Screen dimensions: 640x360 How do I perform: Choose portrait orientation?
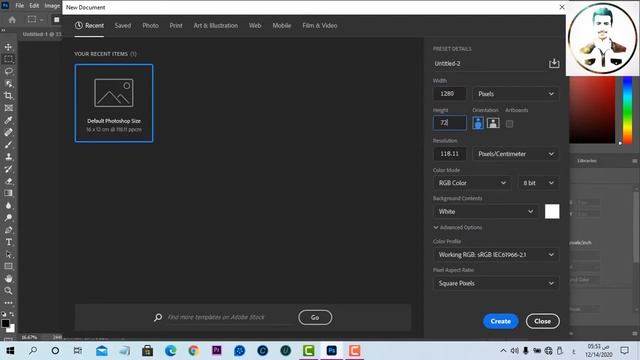pos(478,123)
